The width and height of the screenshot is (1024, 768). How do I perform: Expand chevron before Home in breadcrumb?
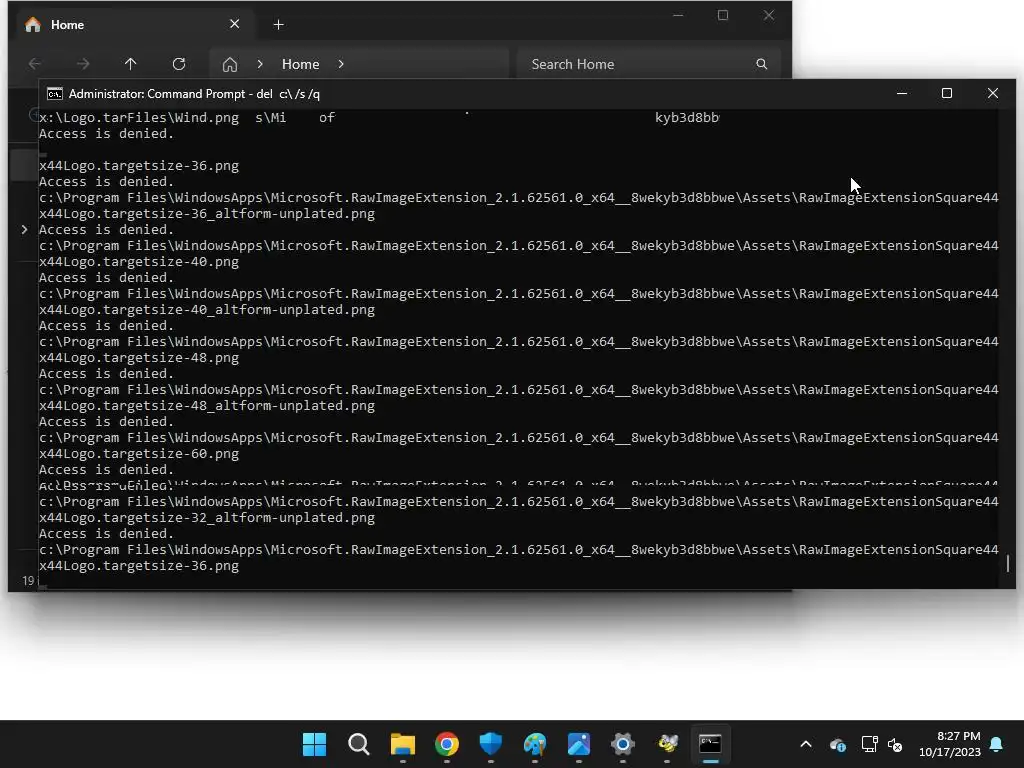click(x=260, y=64)
